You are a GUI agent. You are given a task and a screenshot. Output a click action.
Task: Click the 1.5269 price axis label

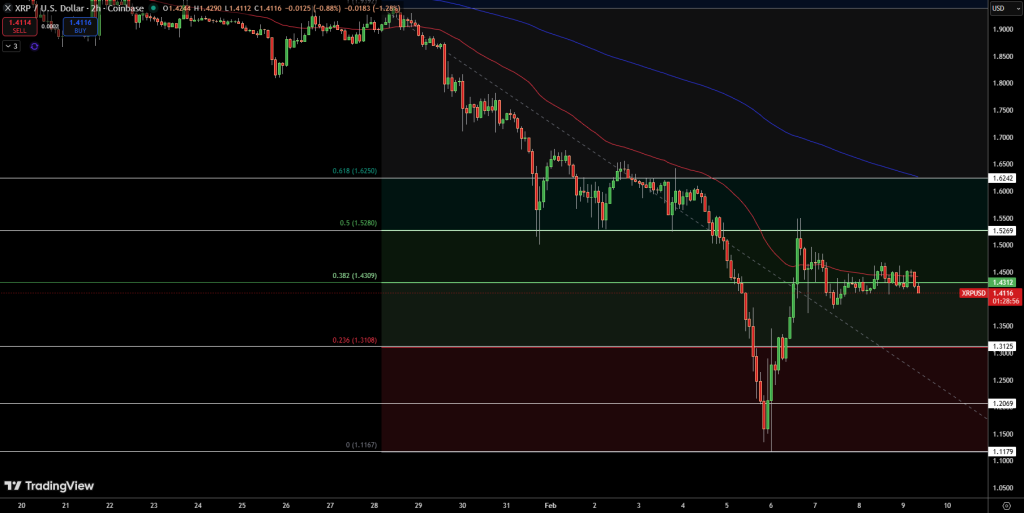click(x=1002, y=231)
